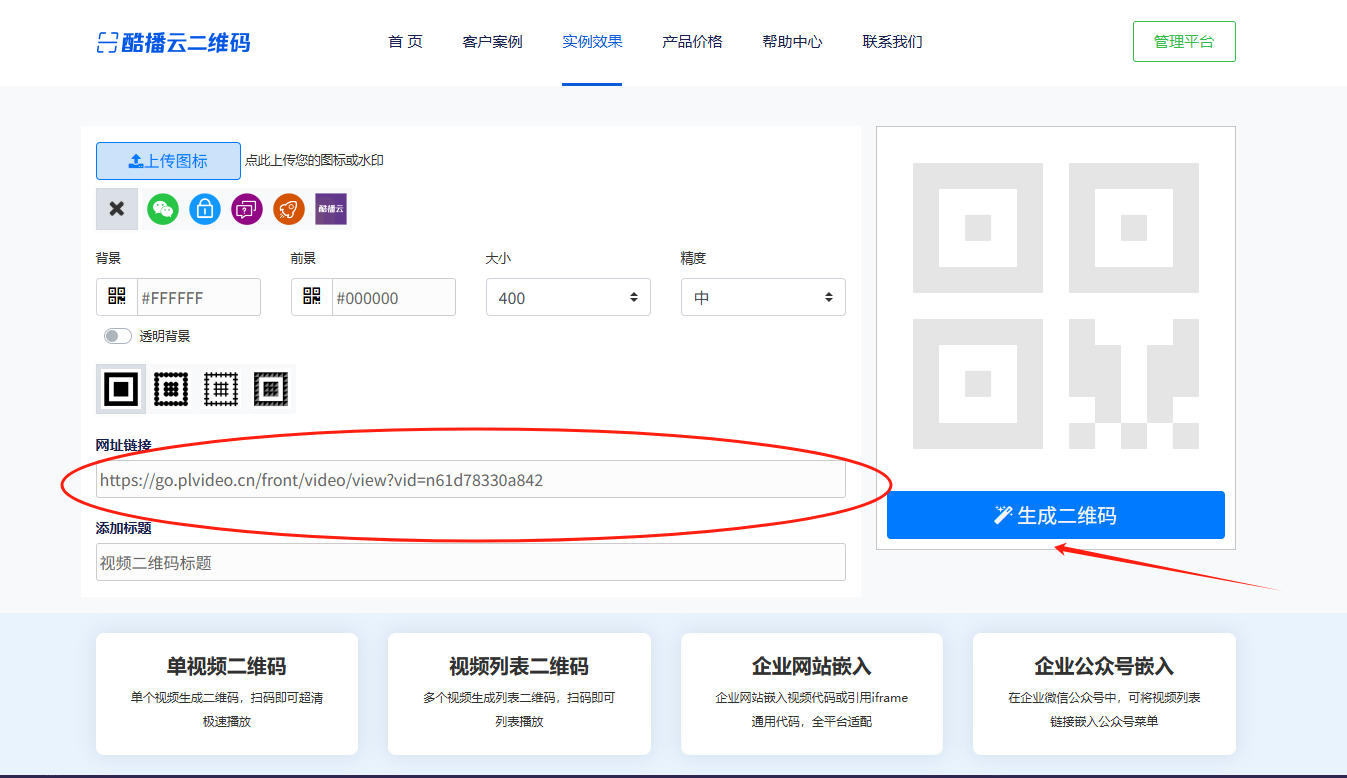Open the 视频列表二维码 card

(519, 693)
